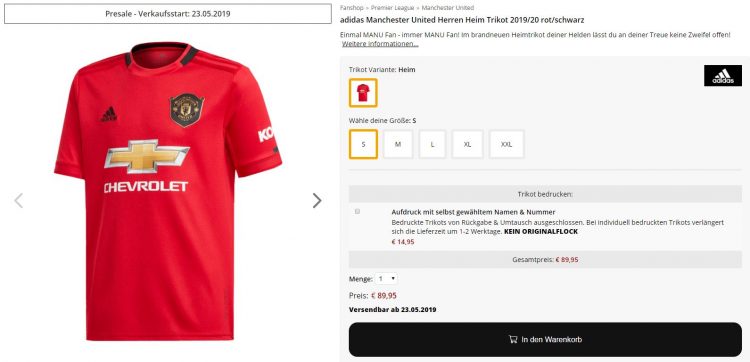Show next product image with right arrow
Image resolution: width=750 pixels, height=362 pixels.
(x=317, y=200)
